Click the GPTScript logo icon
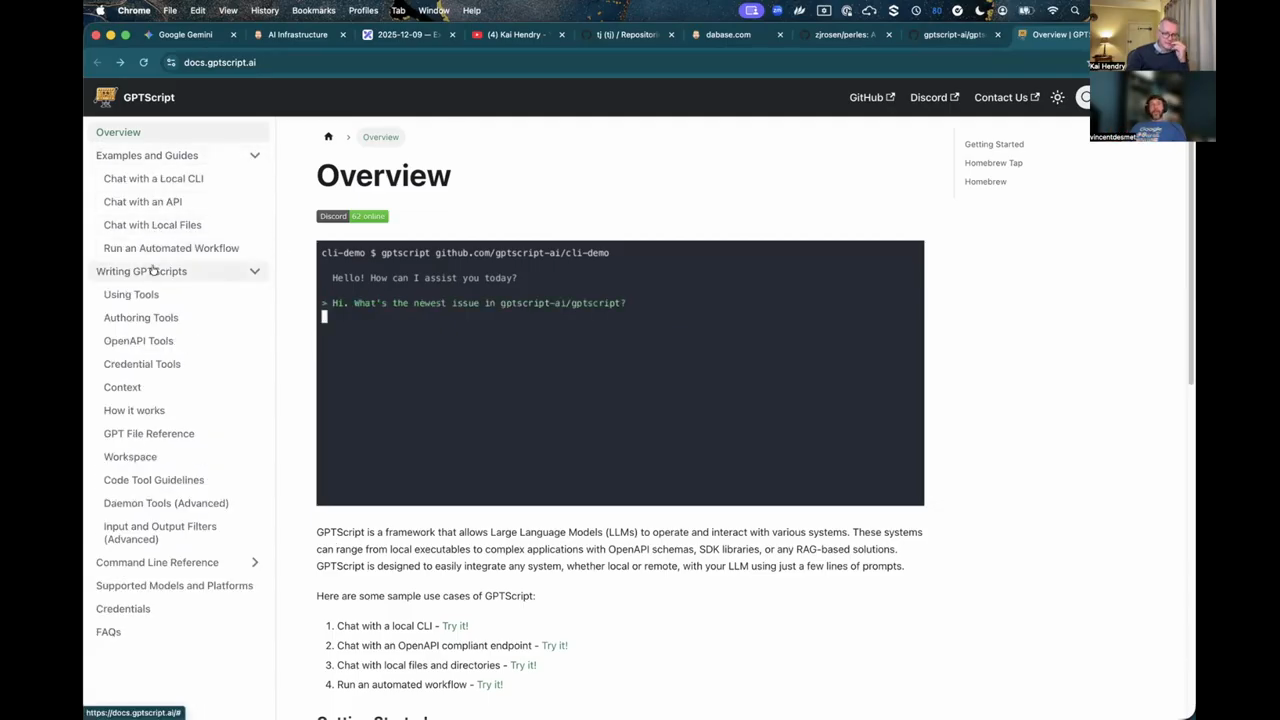The image size is (1280, 720). [x=105, y=97]
